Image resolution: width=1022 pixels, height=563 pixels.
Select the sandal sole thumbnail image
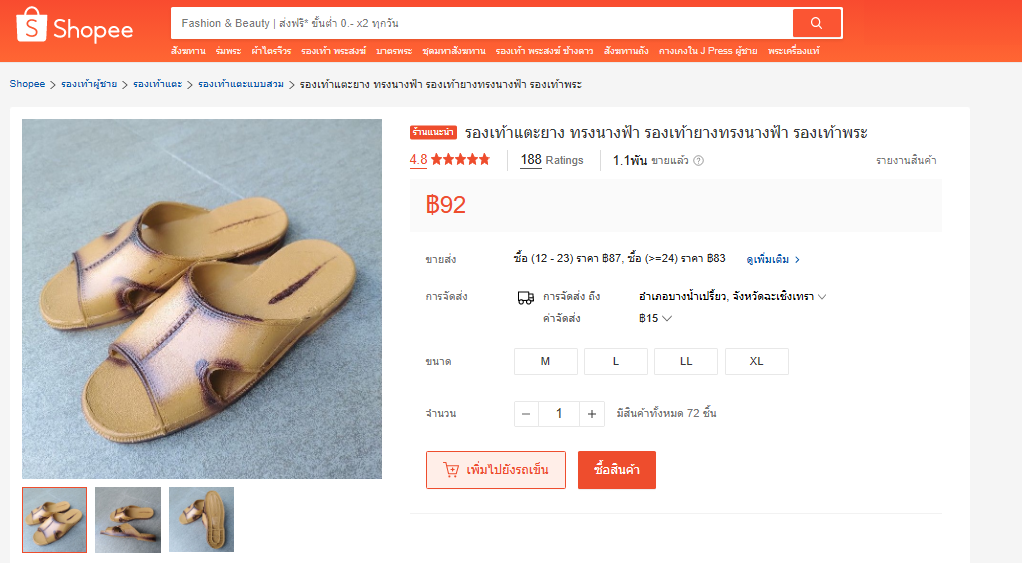point(201,519)
